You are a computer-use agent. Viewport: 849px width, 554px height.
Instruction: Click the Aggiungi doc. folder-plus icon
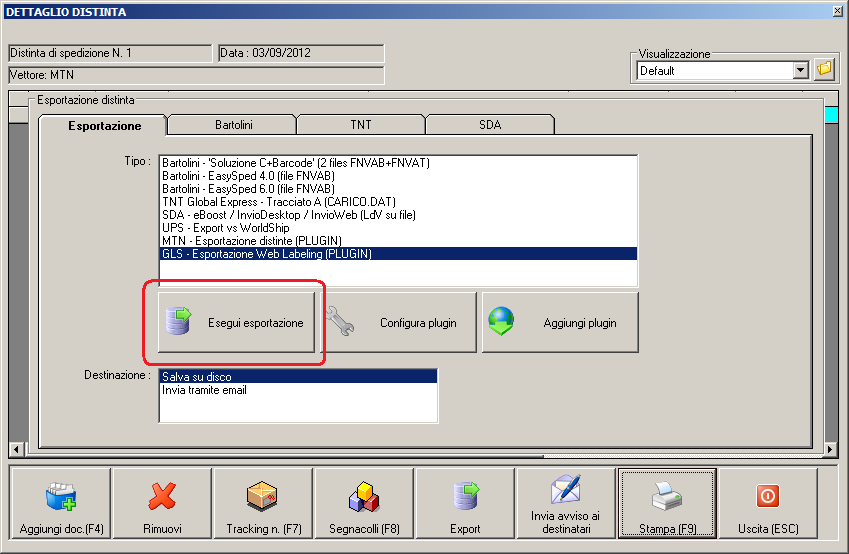pos(61,497)
